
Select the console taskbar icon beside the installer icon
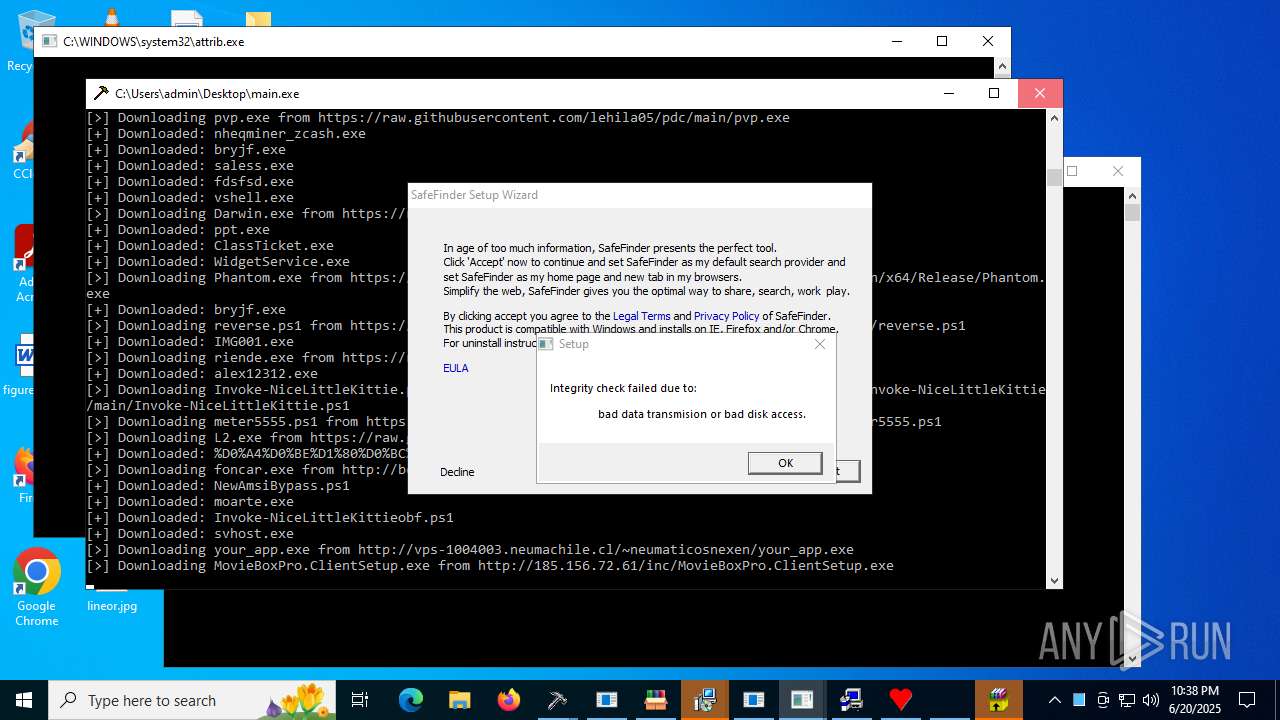pos(753,700)
